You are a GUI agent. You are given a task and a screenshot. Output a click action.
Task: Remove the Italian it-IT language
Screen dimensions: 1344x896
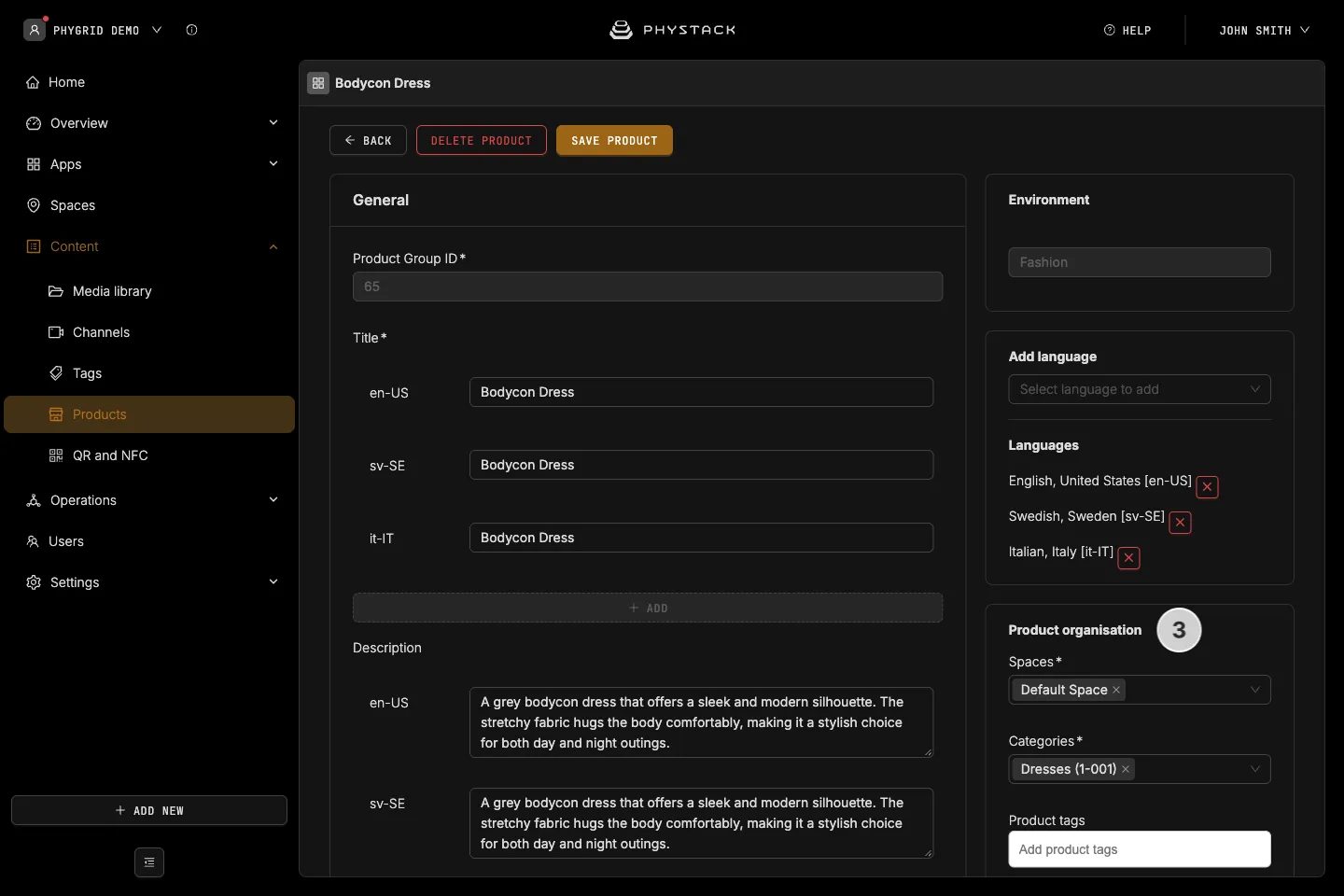(x=1128, y=558)
